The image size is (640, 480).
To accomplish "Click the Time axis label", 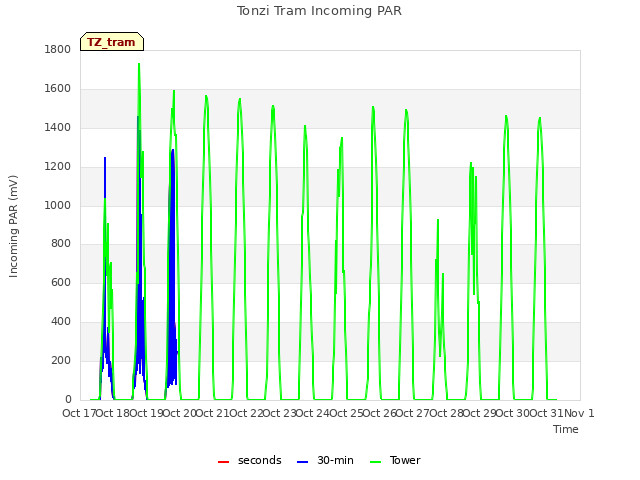I will [566, 429].
